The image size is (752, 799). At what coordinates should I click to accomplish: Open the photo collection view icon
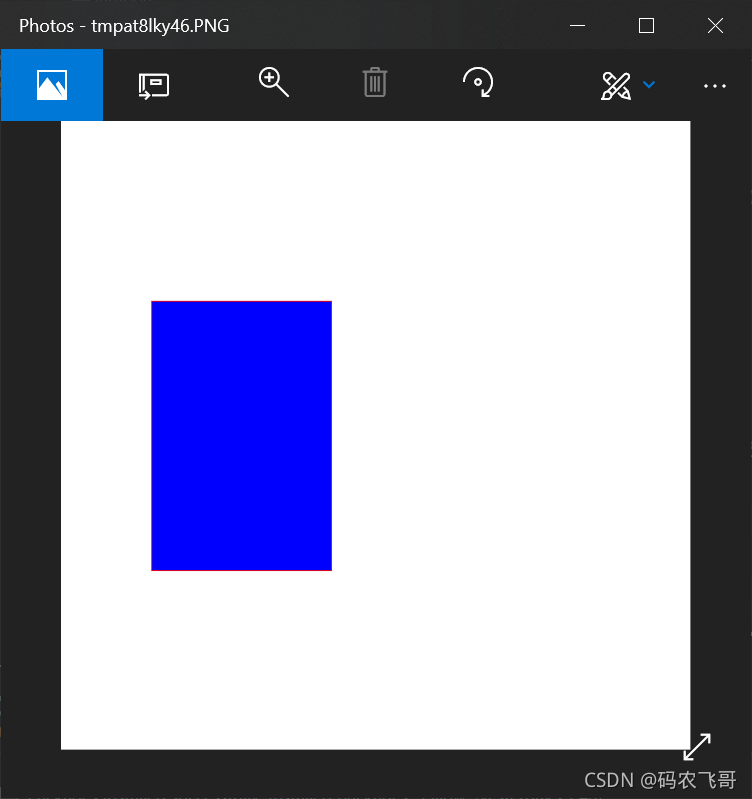coord(52,85)
